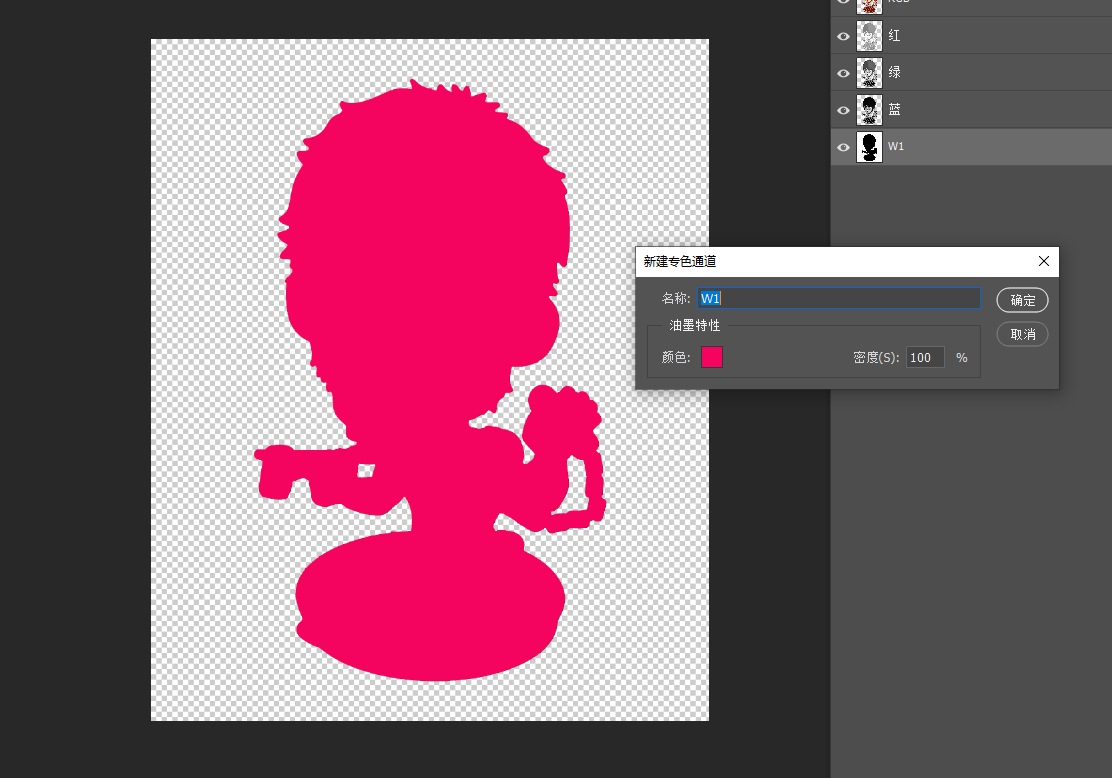Cancel the dialog with 取消
Viewport: 1112px width, 778px height.
coord(1022,334)
